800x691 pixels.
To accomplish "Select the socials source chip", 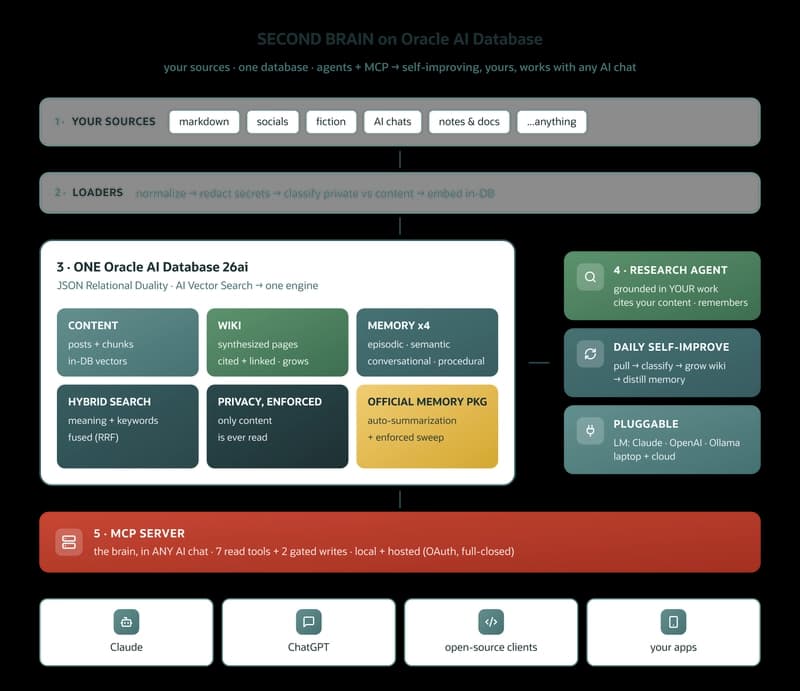I will click(x=272, y=122).
